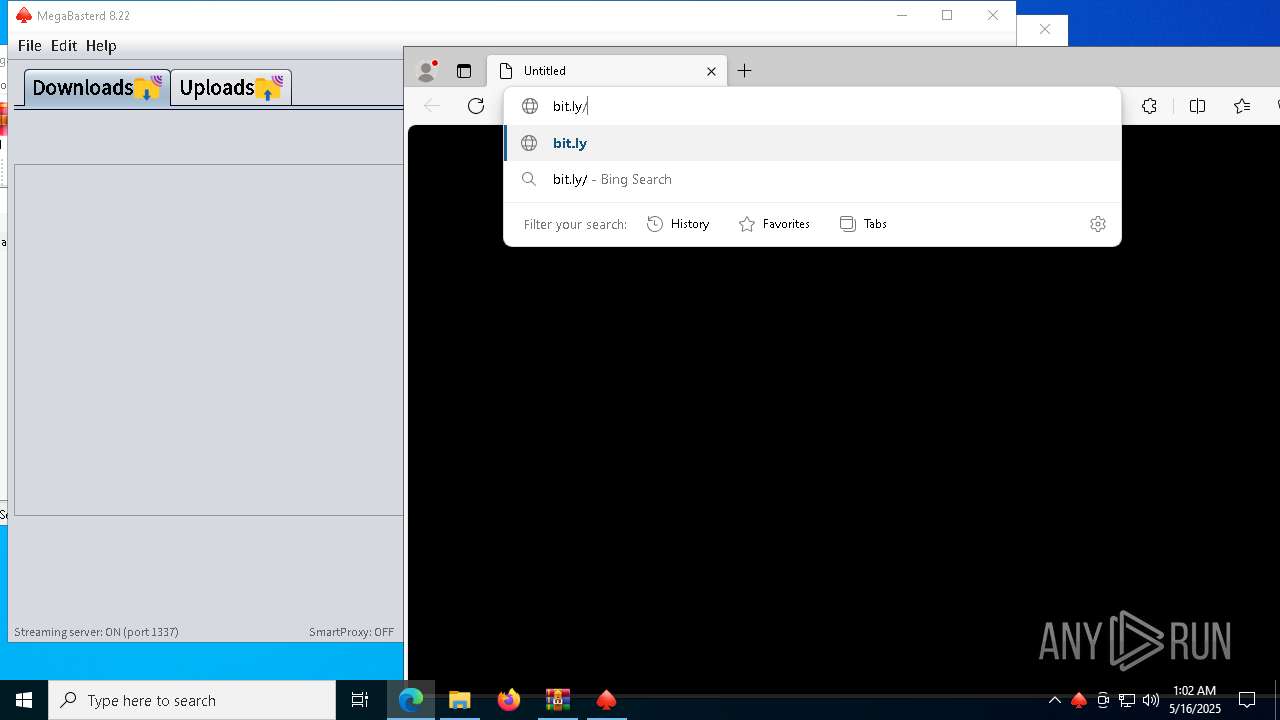Open Microsoft Edge from the taskbar
This screenshot has width=1280, height=720.
[x=411, y=700]
